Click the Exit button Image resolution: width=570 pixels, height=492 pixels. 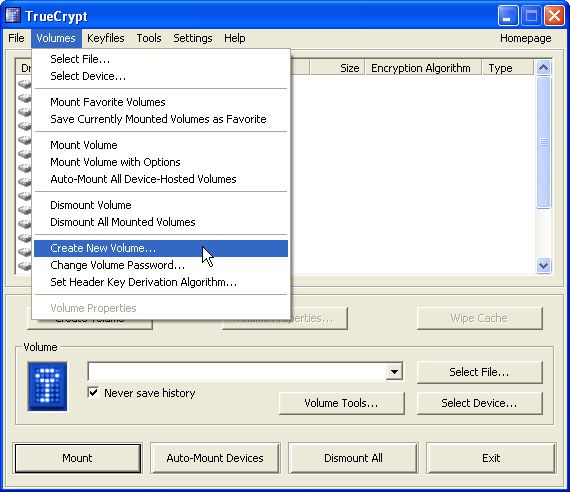[x=491, y=458]
